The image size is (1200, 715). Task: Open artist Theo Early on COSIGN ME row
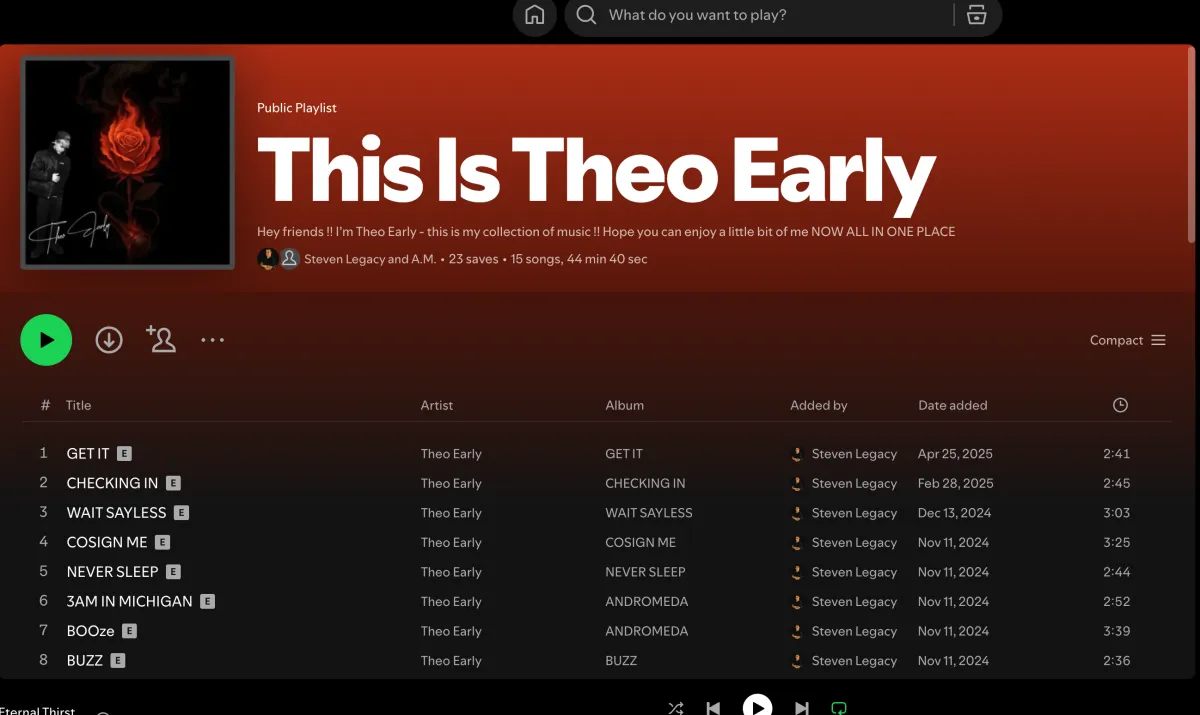(451, 542)
